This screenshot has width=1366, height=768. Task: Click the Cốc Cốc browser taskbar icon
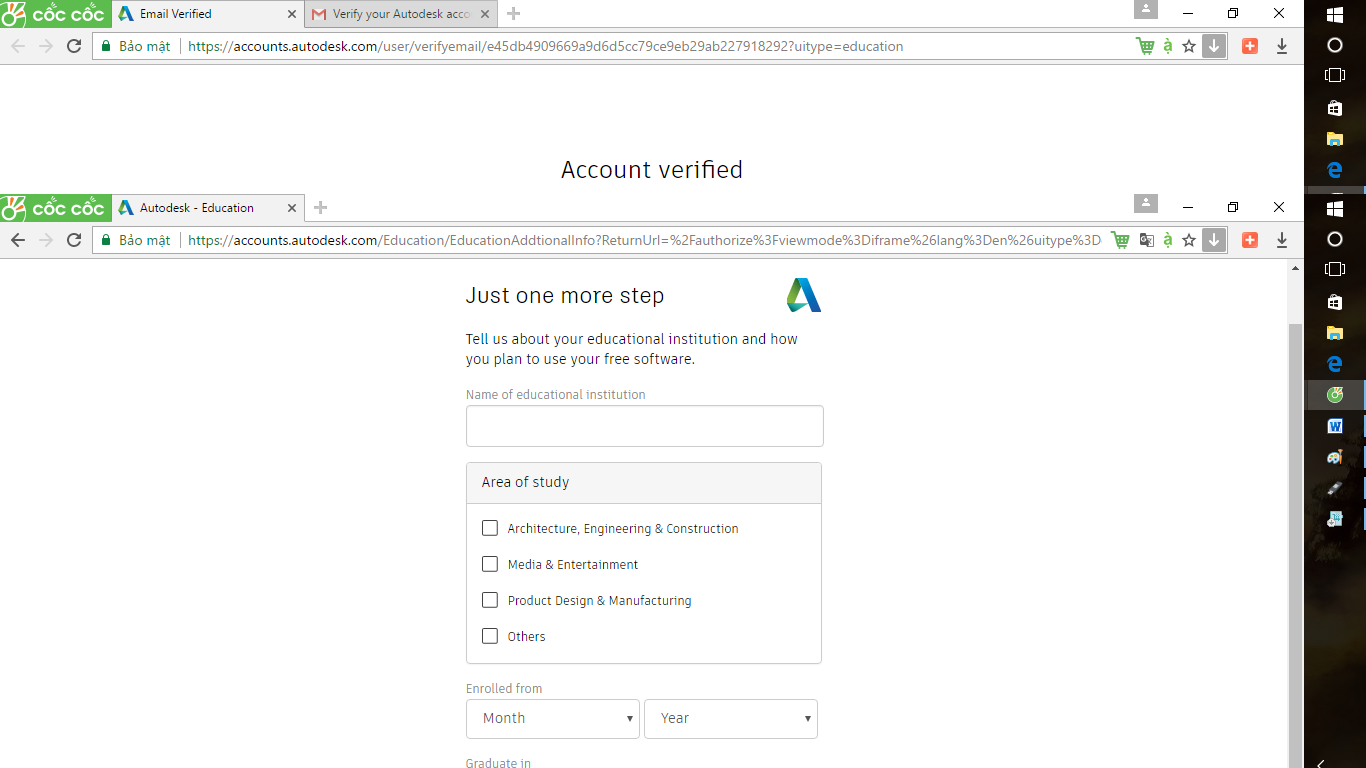point(1334,395)
